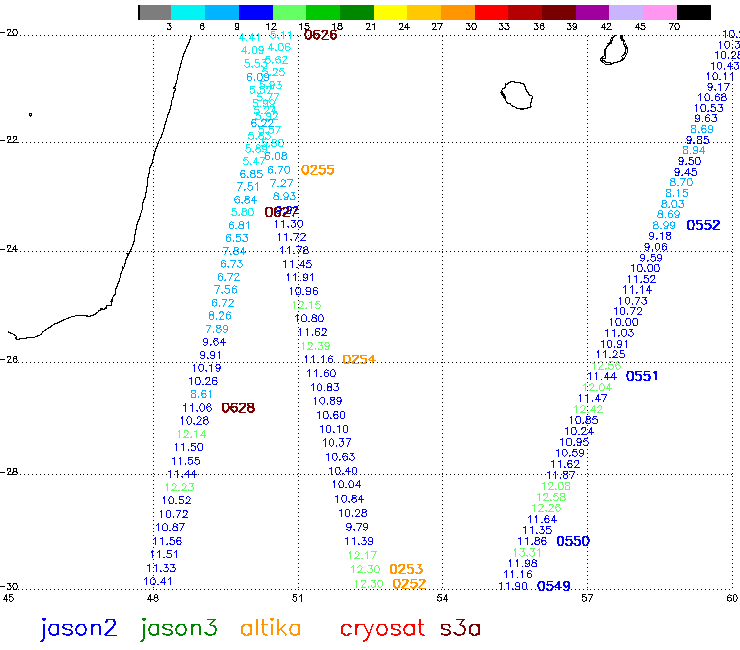Click the green value 12.04
740x650 pixels.
coord(597,388)
